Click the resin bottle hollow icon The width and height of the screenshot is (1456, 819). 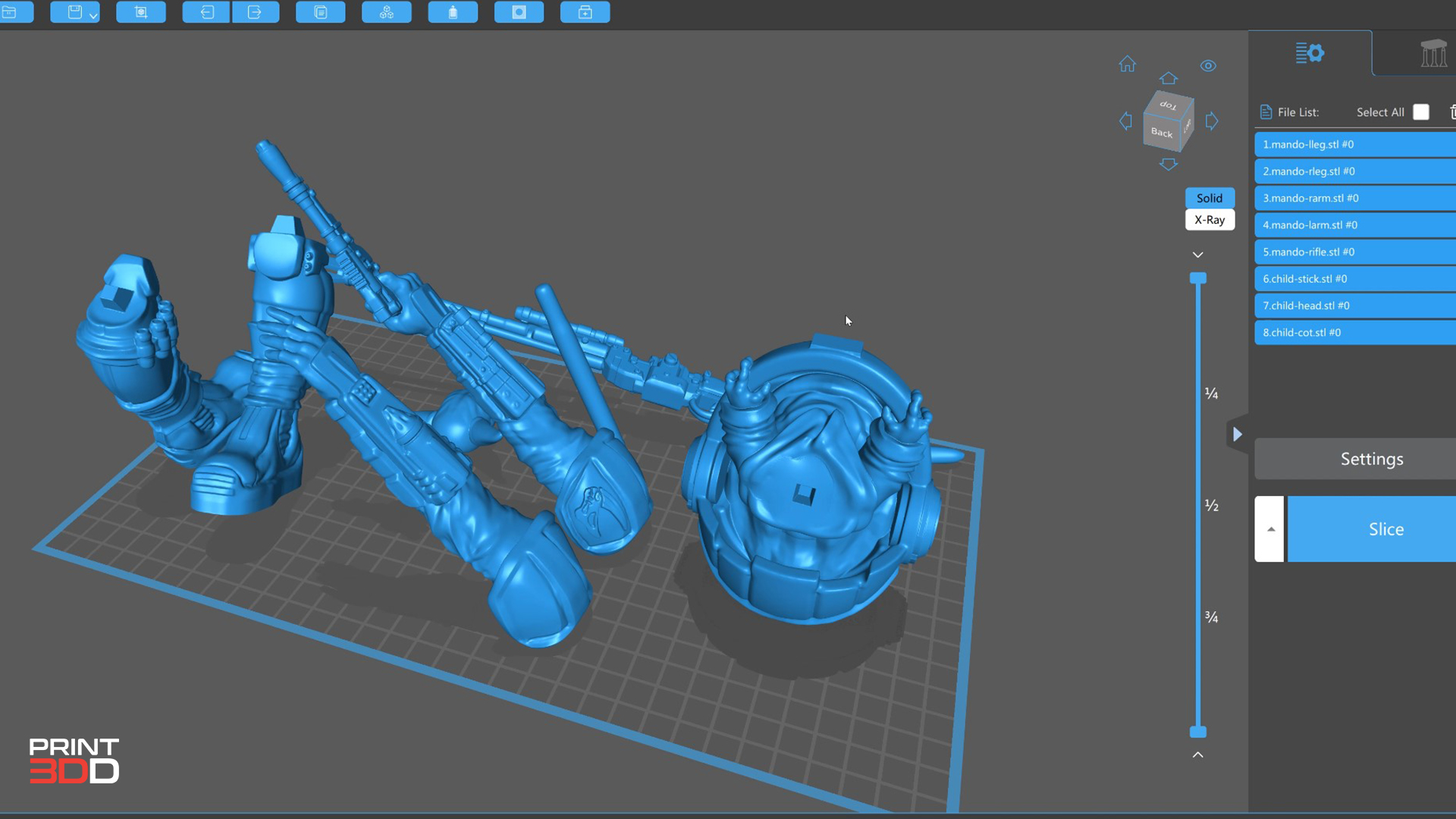pos(453,12)
